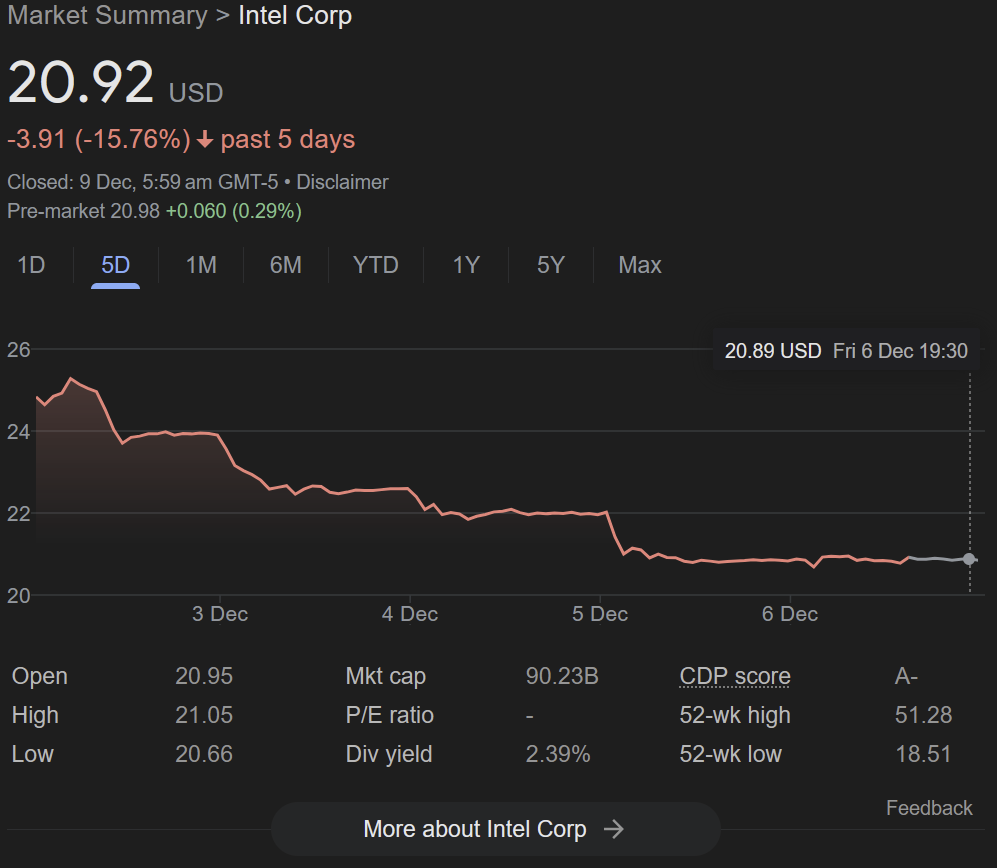Open the 5Y chart range

[551, 265]
